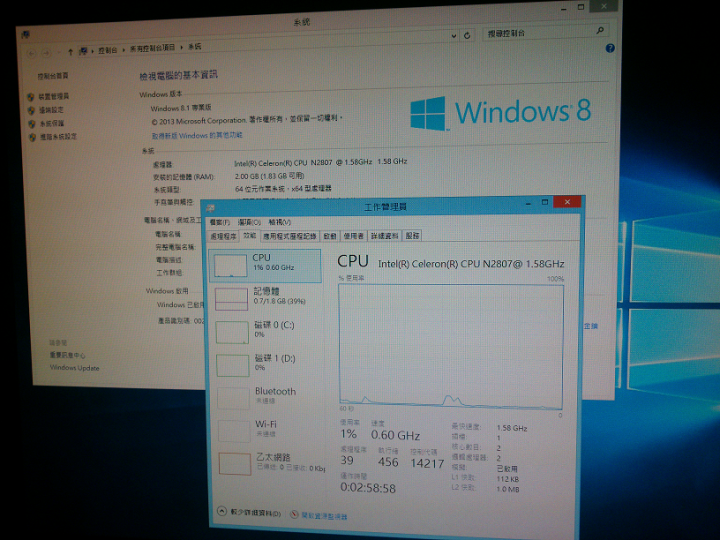The image size is (720, 540).
Task: Click the 0.60 GHz speed value
Action: (x=395, y=435)
